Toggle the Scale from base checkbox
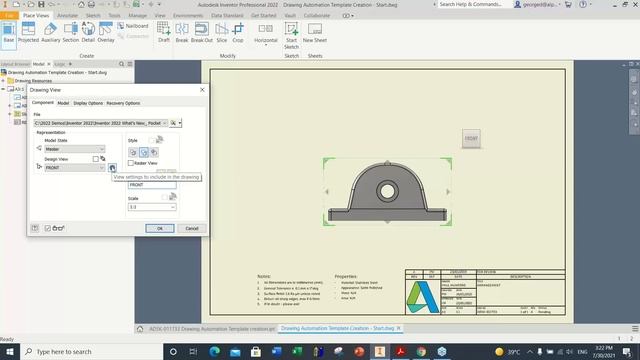The width and height of the screenshot is (640, 360). point(164,198)
